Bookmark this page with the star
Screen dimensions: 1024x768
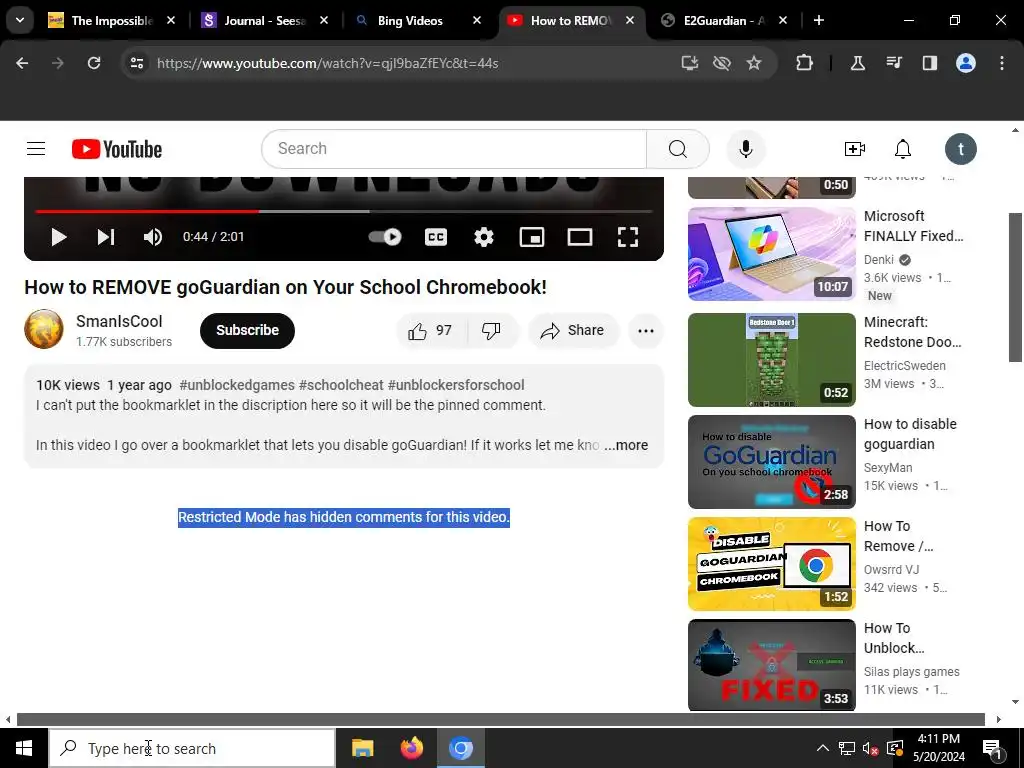pyautogui.click(x=754, y=63)
